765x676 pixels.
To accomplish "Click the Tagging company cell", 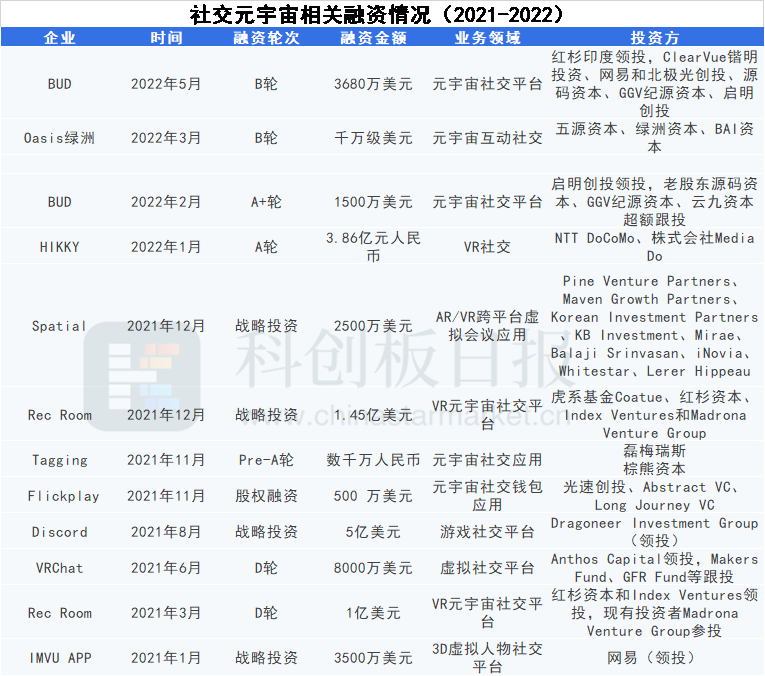I will click(x=60, y=460).
